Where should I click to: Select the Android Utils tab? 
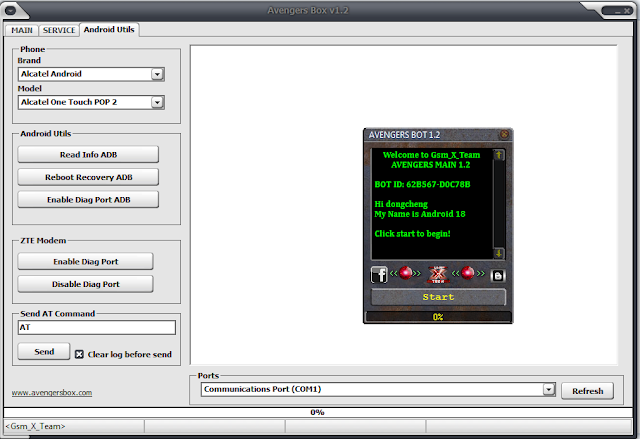click(x=109, y=29)
